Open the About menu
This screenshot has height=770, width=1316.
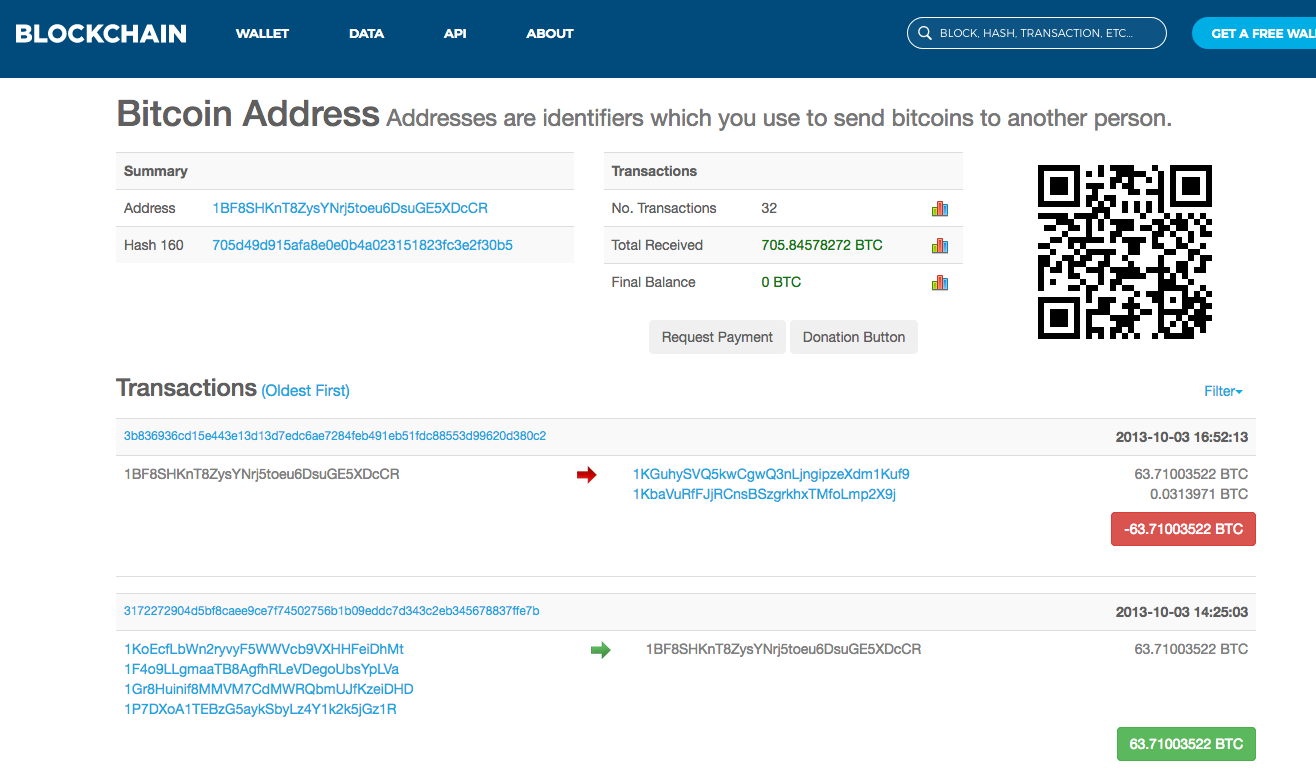[x=550, y=33]
